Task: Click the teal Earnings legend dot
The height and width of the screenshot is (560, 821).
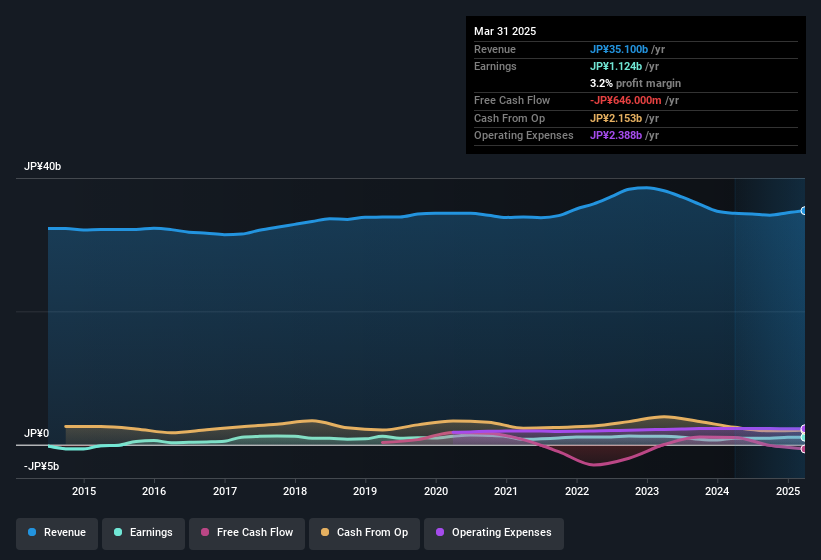Action: pos(118,532)
